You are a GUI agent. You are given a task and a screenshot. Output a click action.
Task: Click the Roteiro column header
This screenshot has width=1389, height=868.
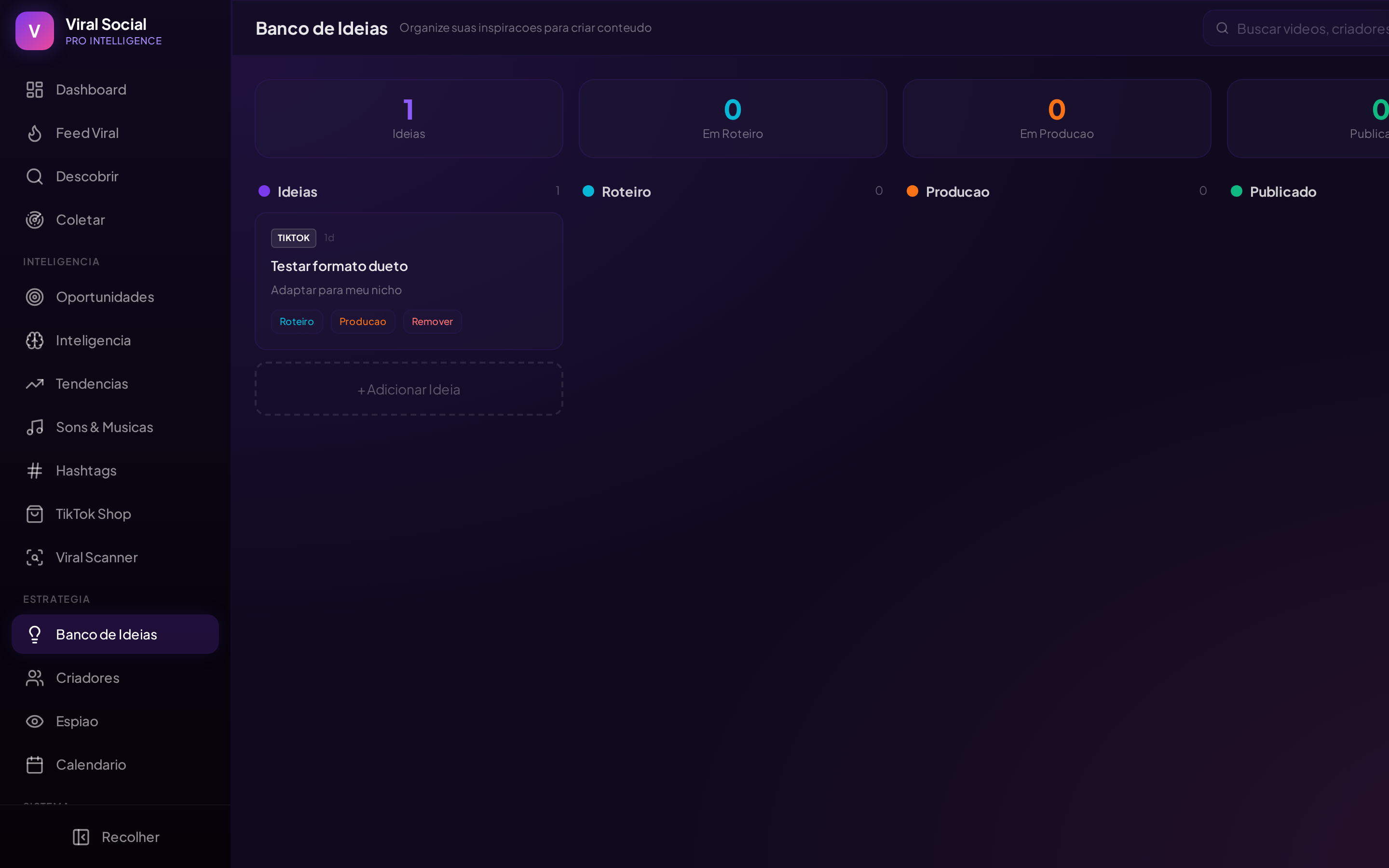pyautogui.click(x=626, y=192)
